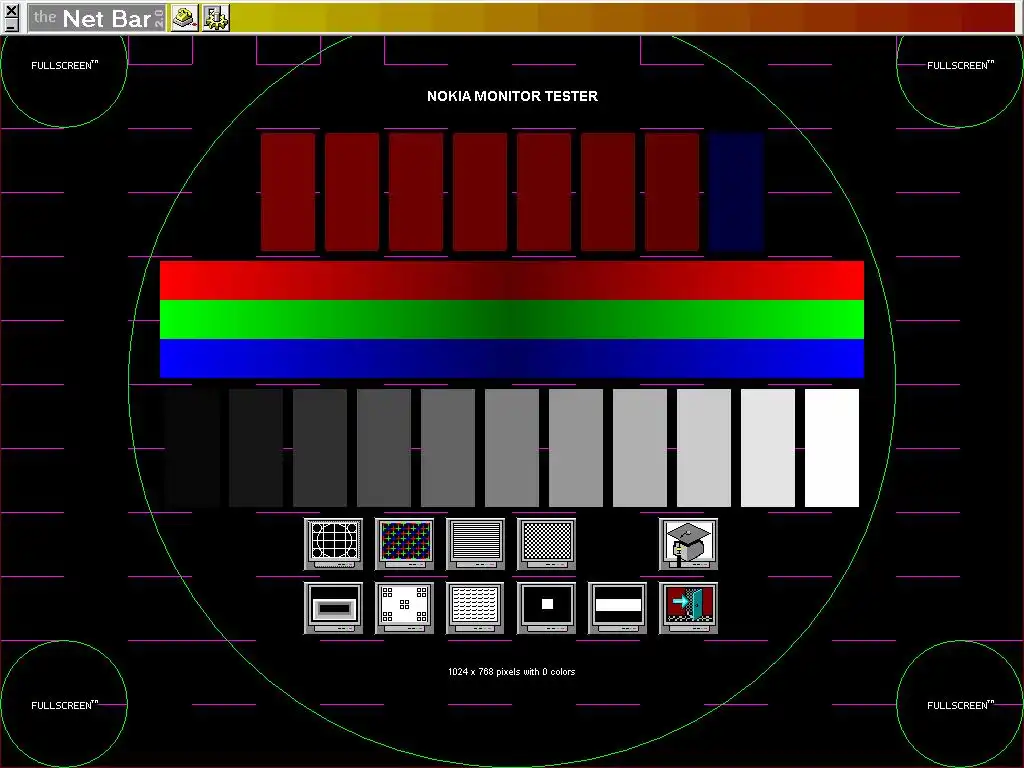The image size is (1024, 768).
Task: Start the Resolution test with horizontal lines icon
Action: coord(475,543)
